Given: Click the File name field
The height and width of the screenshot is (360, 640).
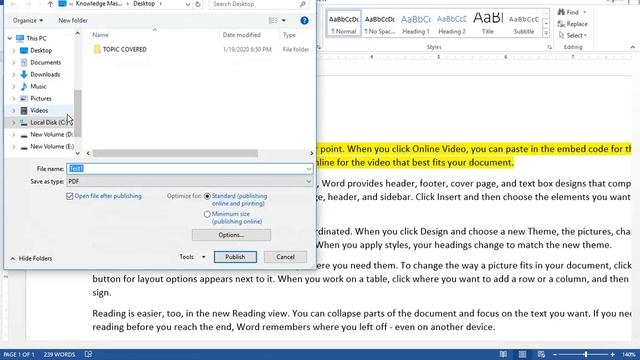Looking at the screenshot, I should (x=189, y=169).
